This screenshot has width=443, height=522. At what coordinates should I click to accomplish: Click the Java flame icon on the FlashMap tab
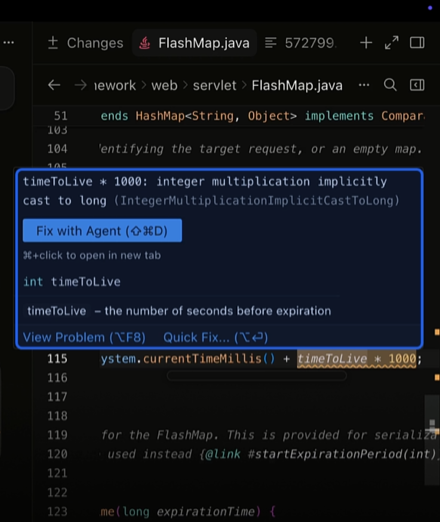coord(145,43)
